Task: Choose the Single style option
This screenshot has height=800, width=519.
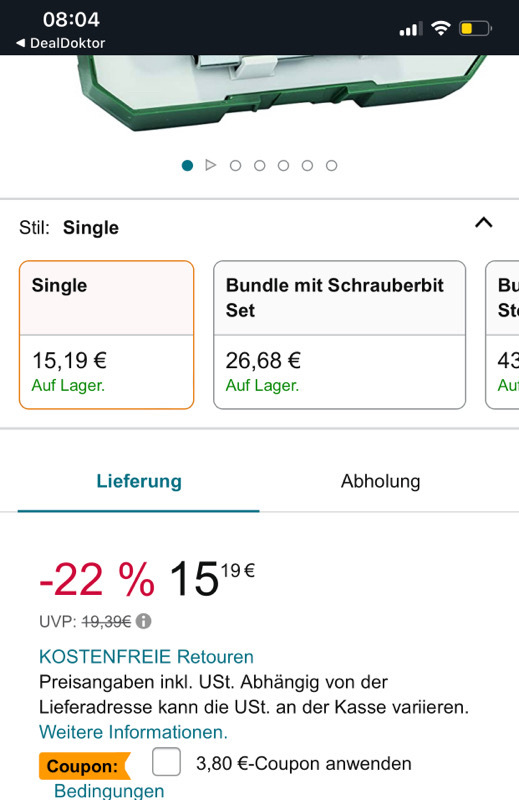Action: click(x=107, y=335)
